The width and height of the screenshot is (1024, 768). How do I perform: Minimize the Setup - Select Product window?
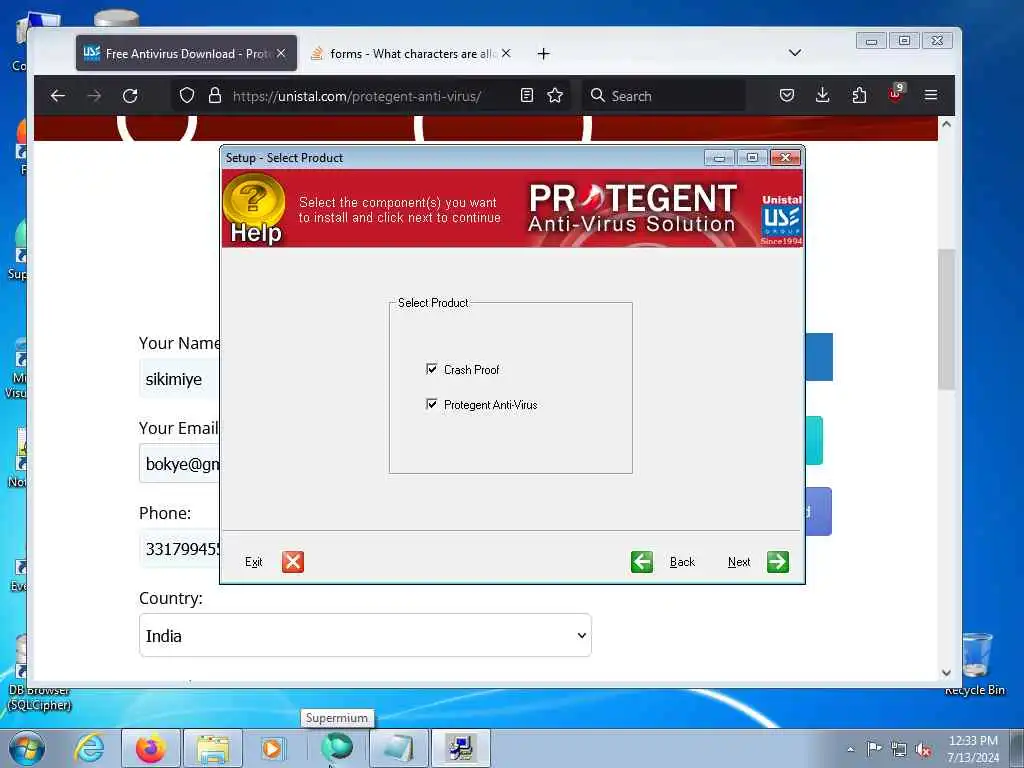[719, 157]
